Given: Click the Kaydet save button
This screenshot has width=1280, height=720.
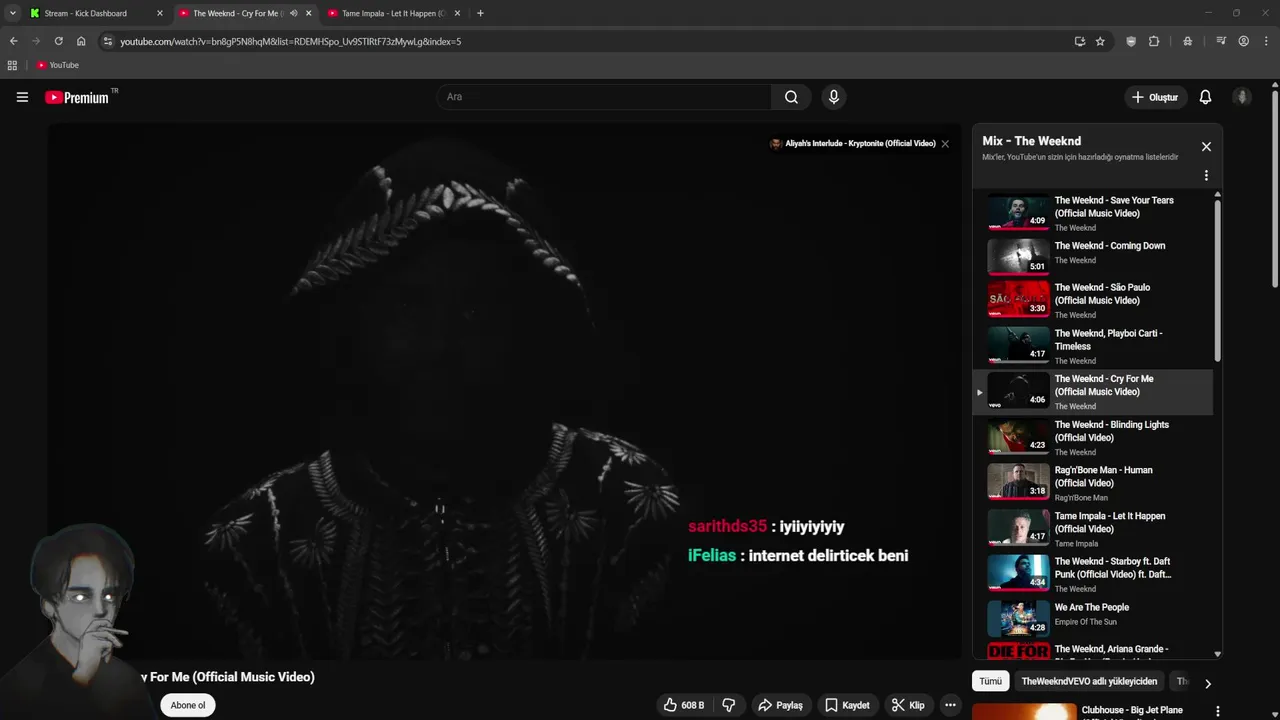Looking at the screenshot, I should pos(847,705).
